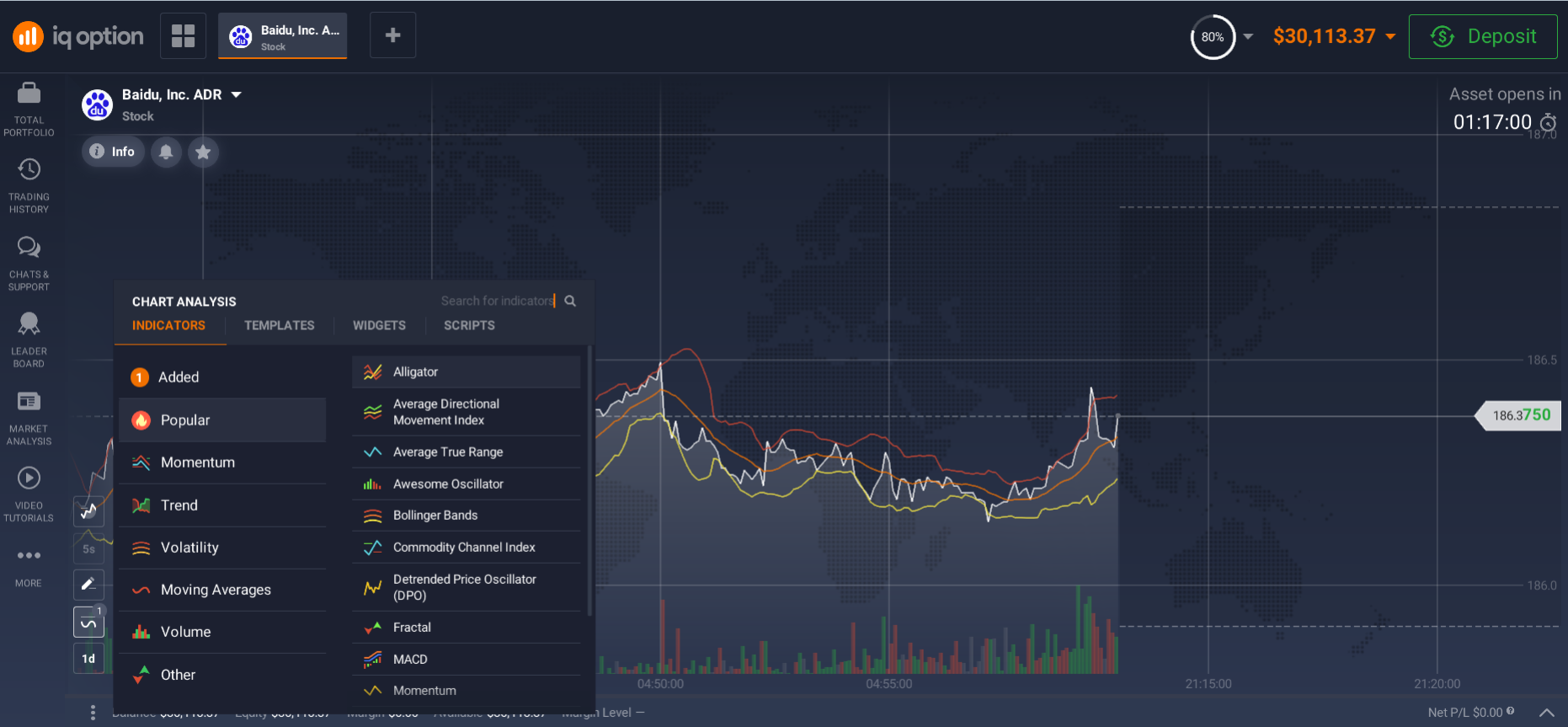This screenshot has height=727, width=1568.
Task: Open Chats & Support sidebar icon
Action: click(x=29, y=264)
